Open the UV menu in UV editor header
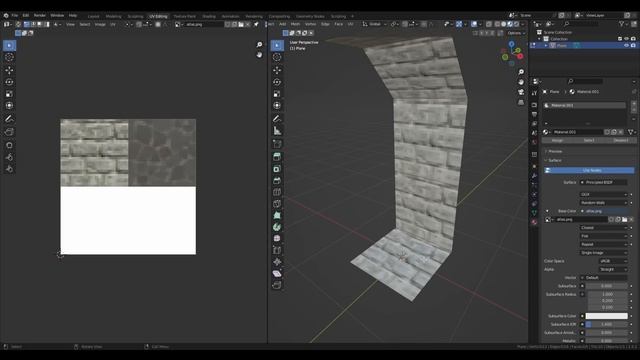Image resolution: width=640 pixels, height=360 pixels. coord(113,24)
